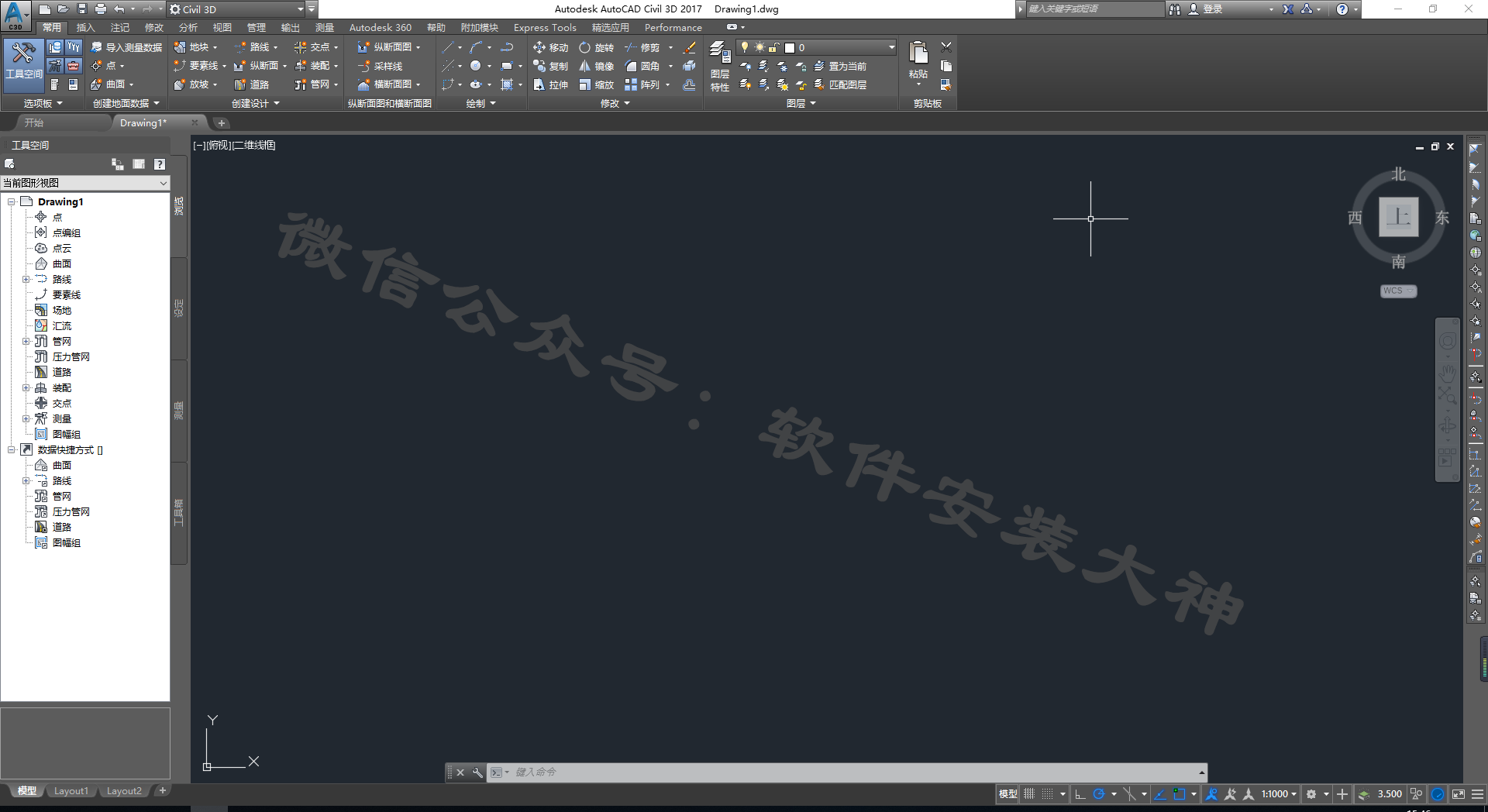Click the 粘贴 Paste icon
Screen dimensions: 1488x812
coord(918,54)
